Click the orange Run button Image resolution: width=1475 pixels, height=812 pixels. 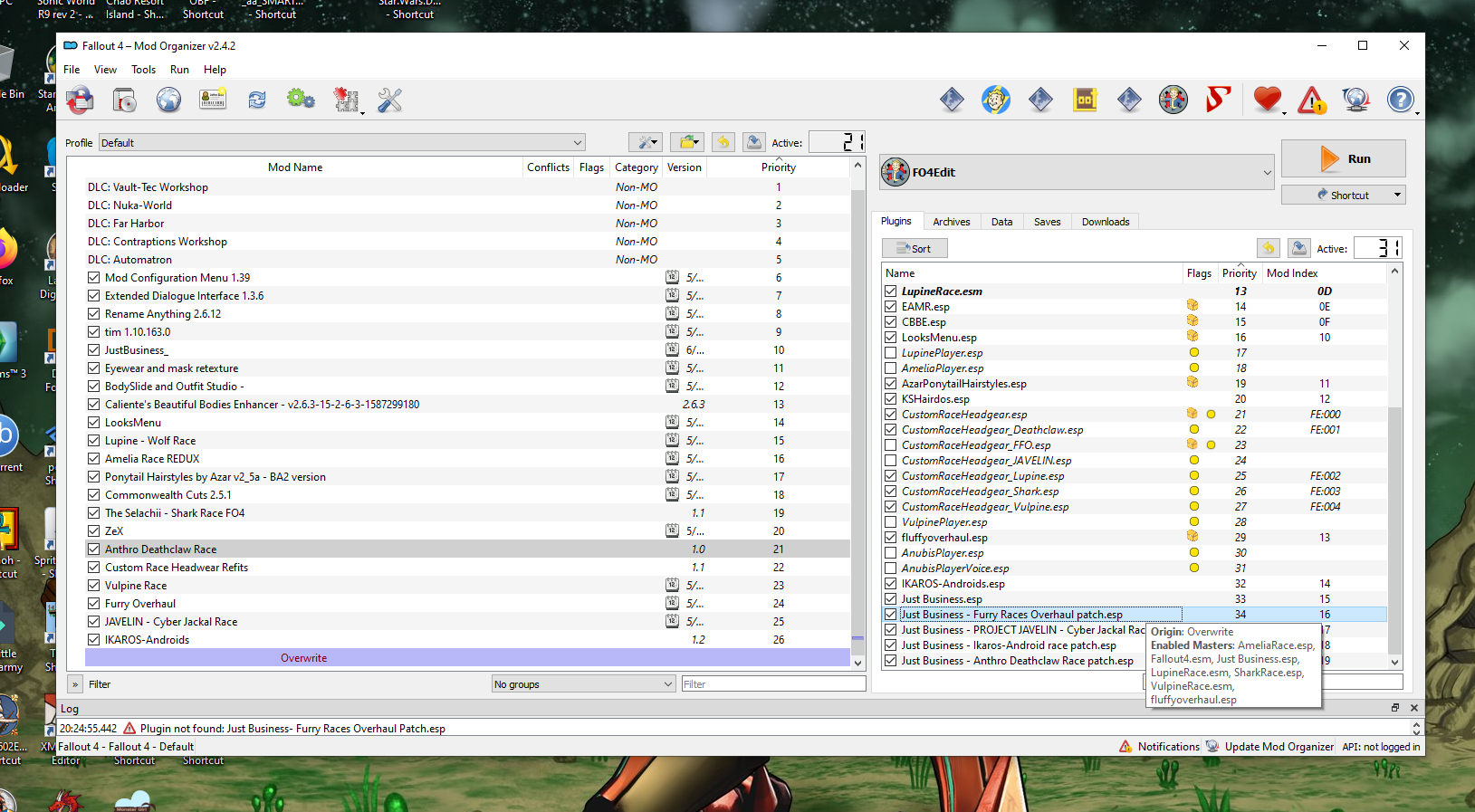[1343, 158]
